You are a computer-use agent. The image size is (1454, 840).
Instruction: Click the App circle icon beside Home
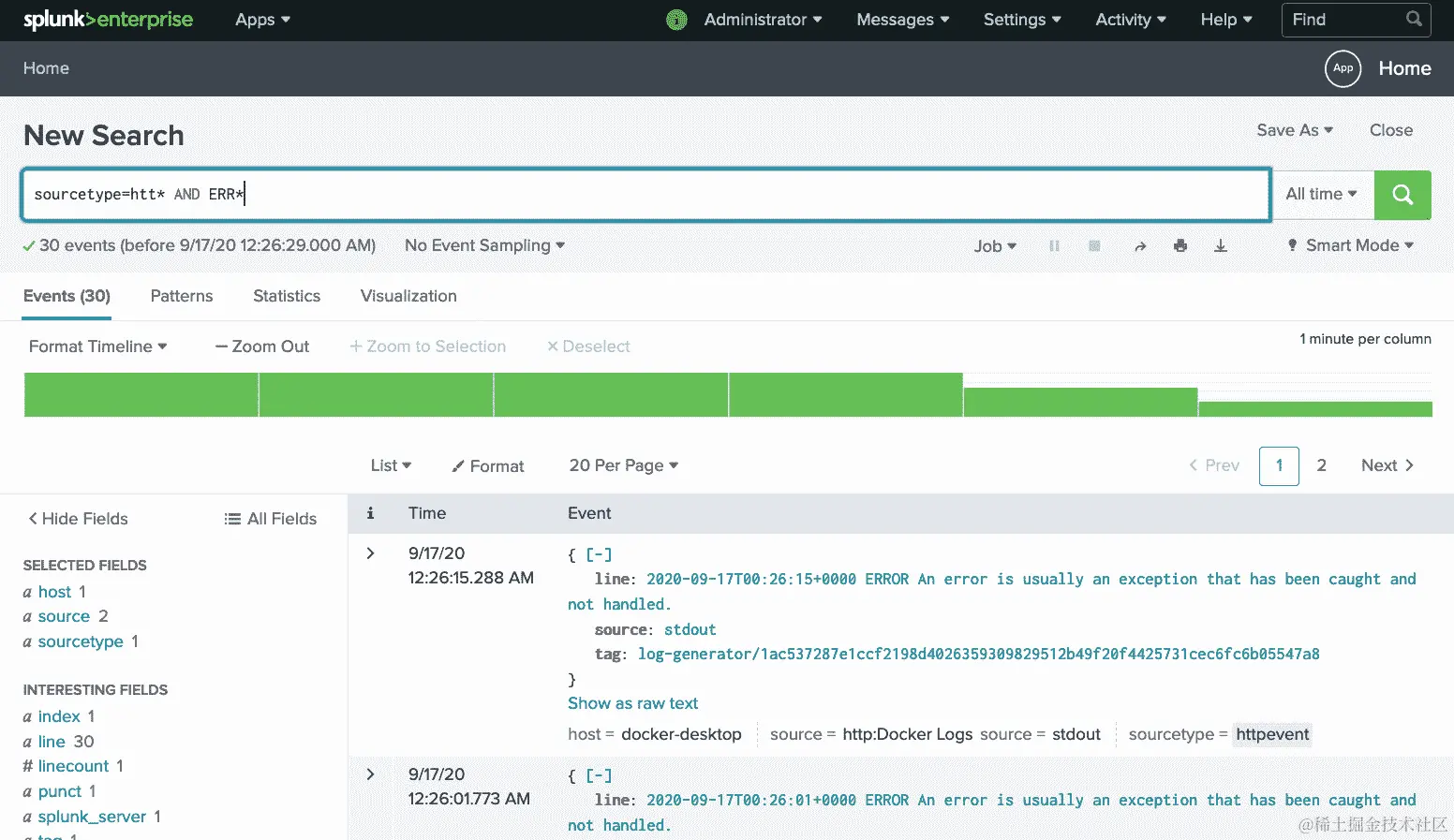pos(1343,68)
